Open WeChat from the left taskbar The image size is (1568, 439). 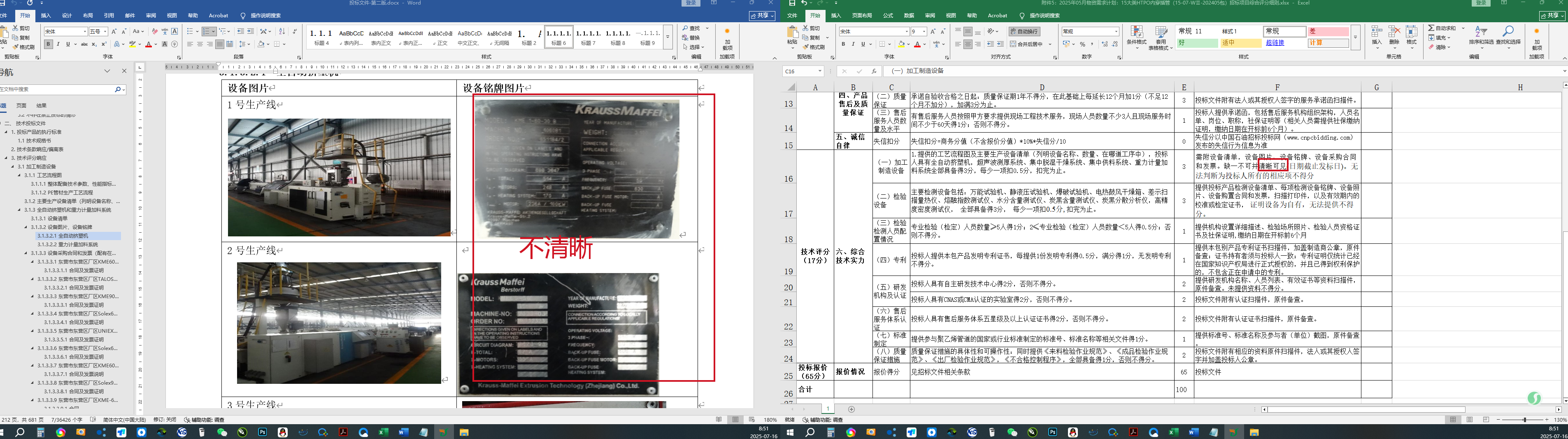pyautogui.click(x=221, y=432)
